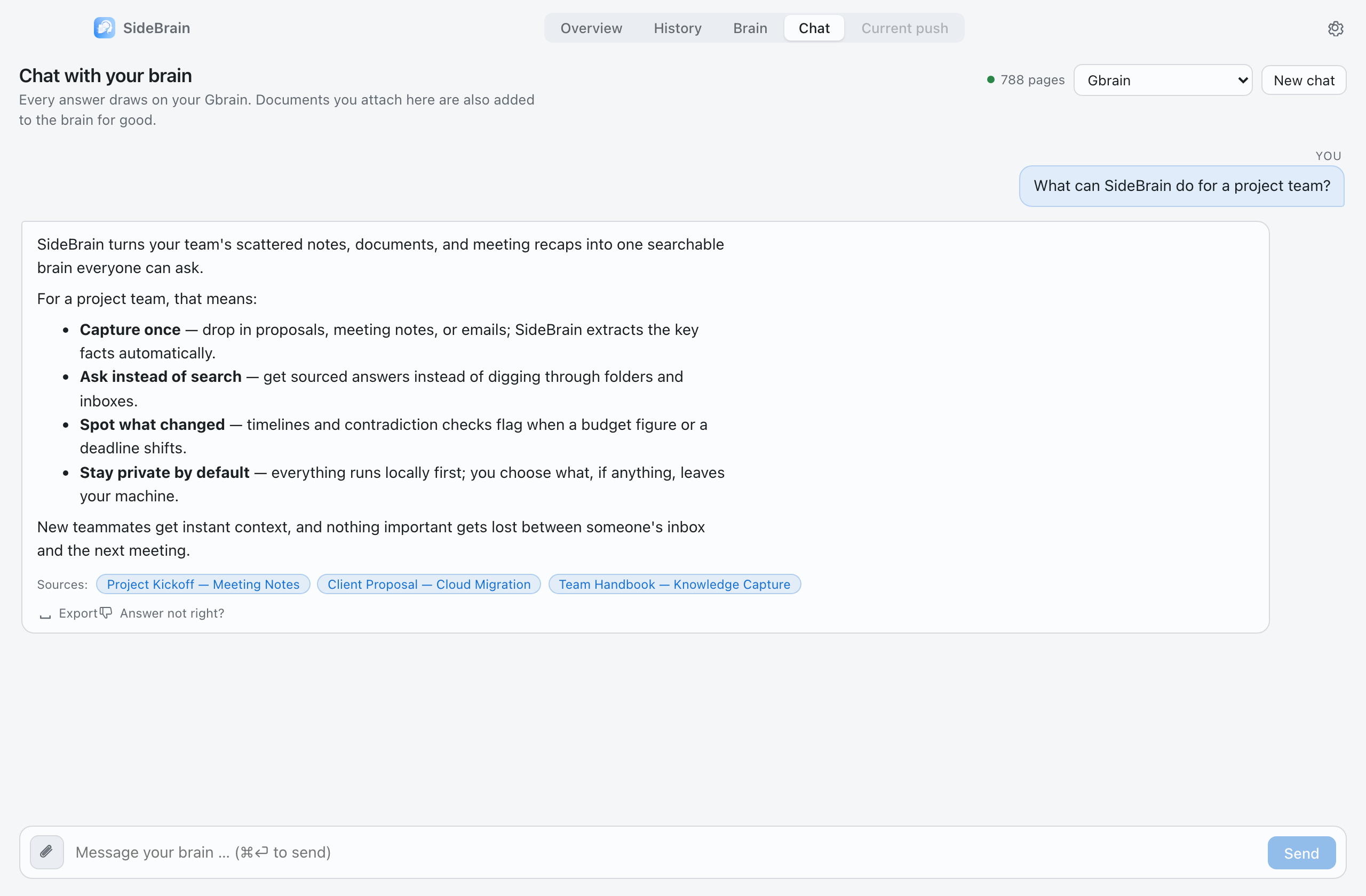1366x896 pixels.
Task: Click the Answer not right? link
Action: (x=172, y=613)
